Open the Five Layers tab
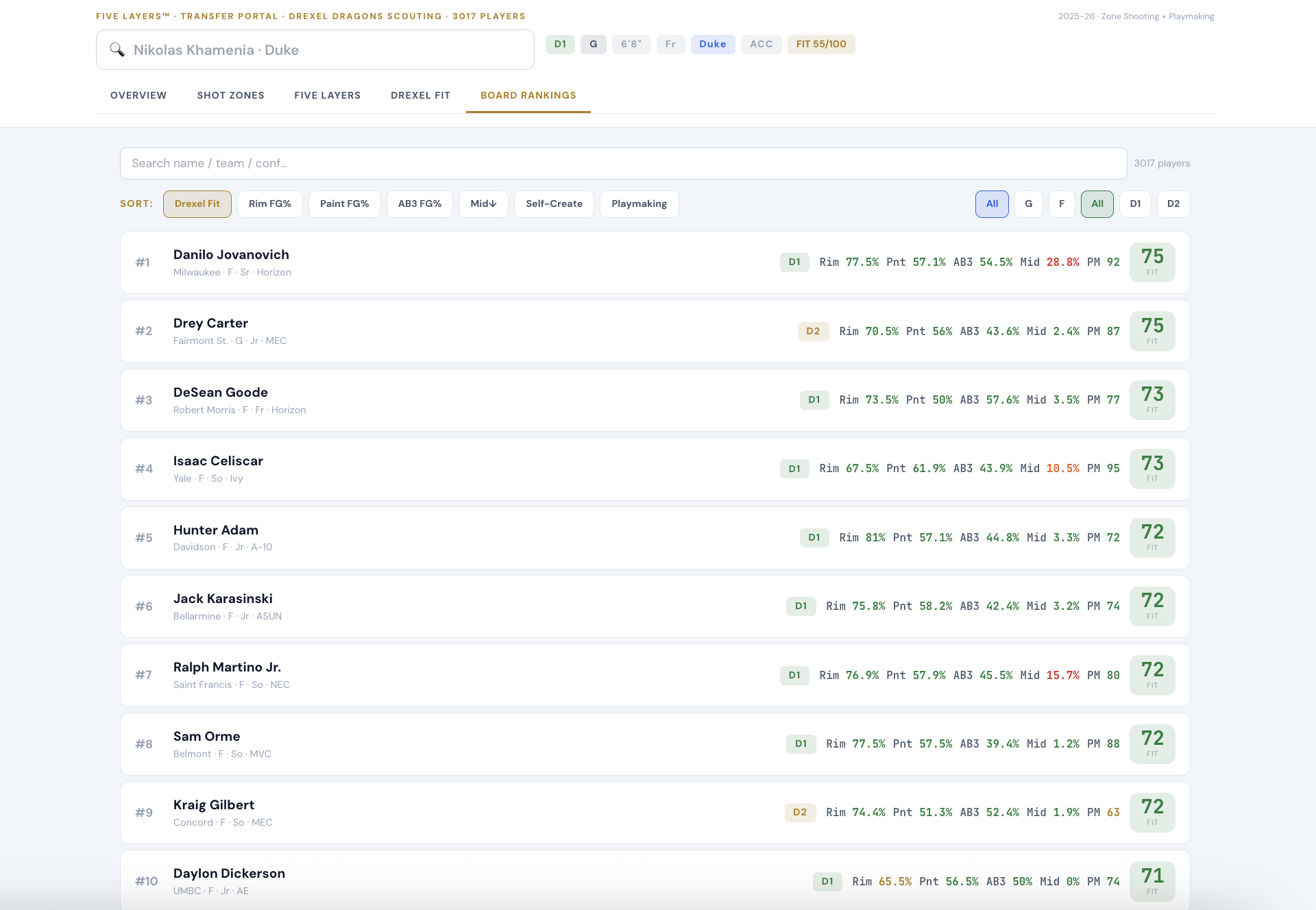Image resolution: width=1316 pixels, height=910 pixels. (328, 95)
